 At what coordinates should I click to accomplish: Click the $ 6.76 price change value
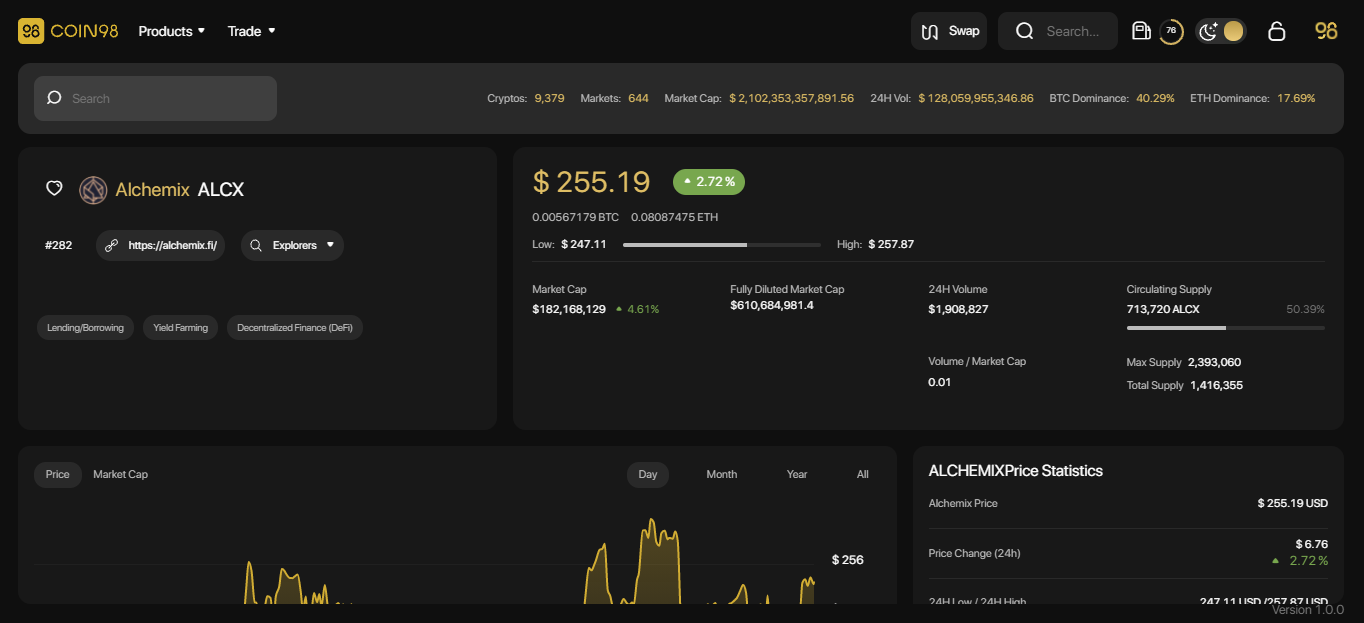(1311, 544)
